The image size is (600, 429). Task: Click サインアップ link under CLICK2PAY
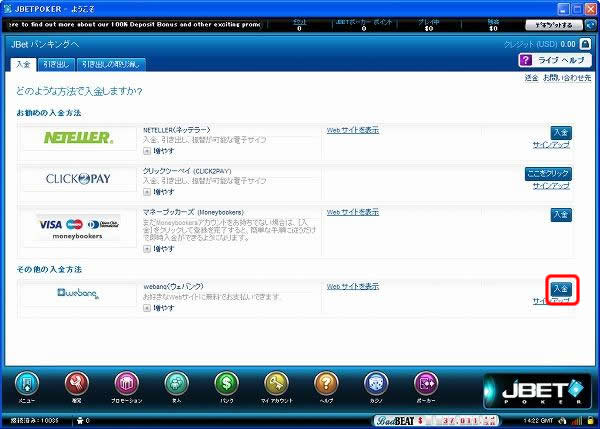point(551,186)
